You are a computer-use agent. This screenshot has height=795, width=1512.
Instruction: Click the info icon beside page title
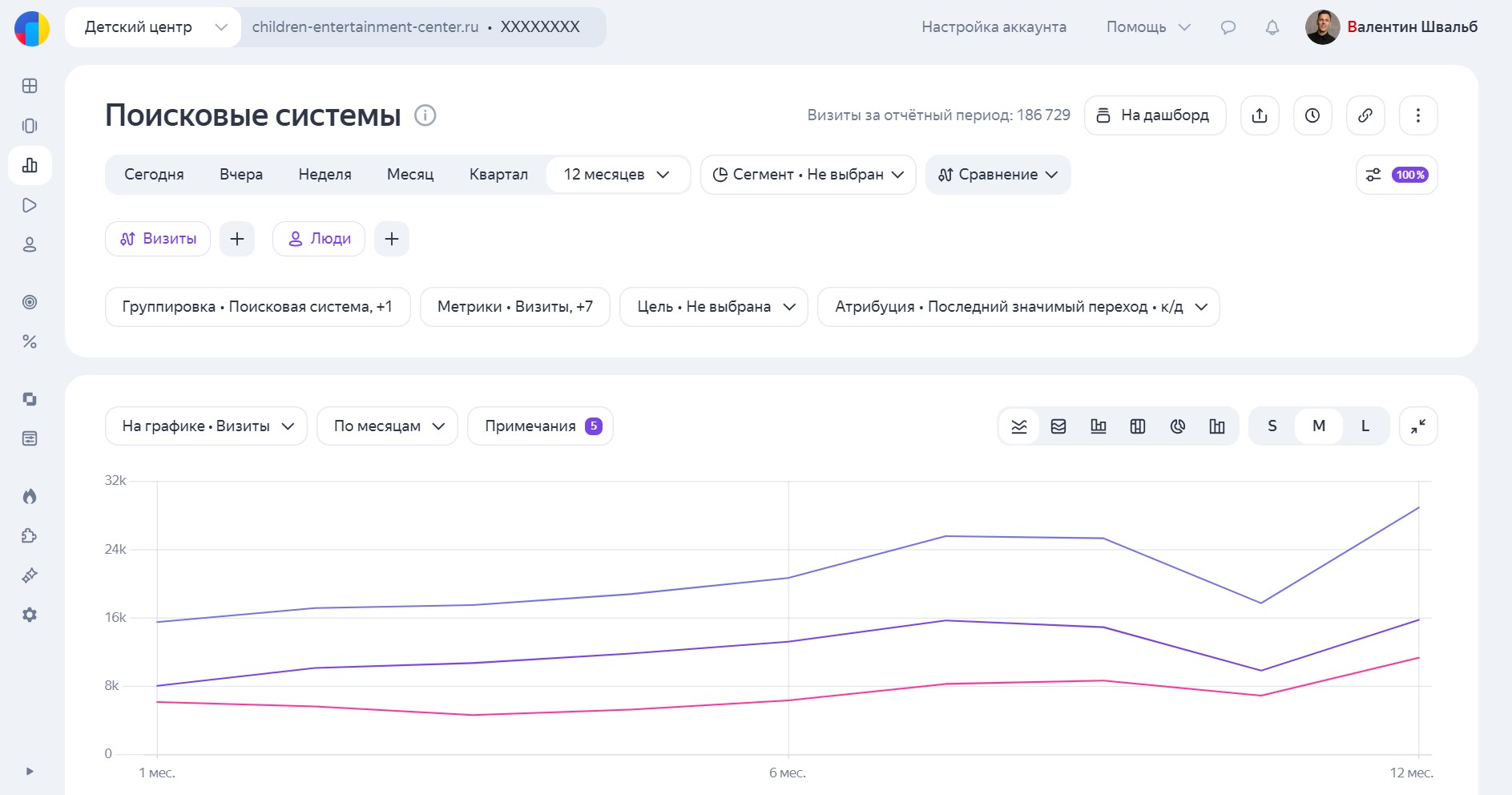pos(425,115)
